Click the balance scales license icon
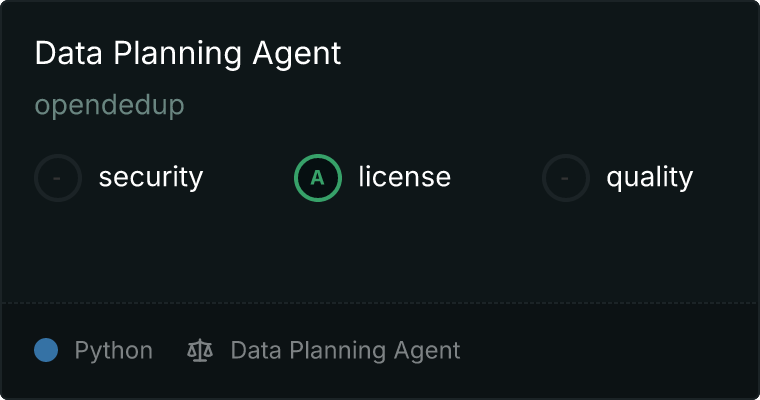 click(200, 351)
